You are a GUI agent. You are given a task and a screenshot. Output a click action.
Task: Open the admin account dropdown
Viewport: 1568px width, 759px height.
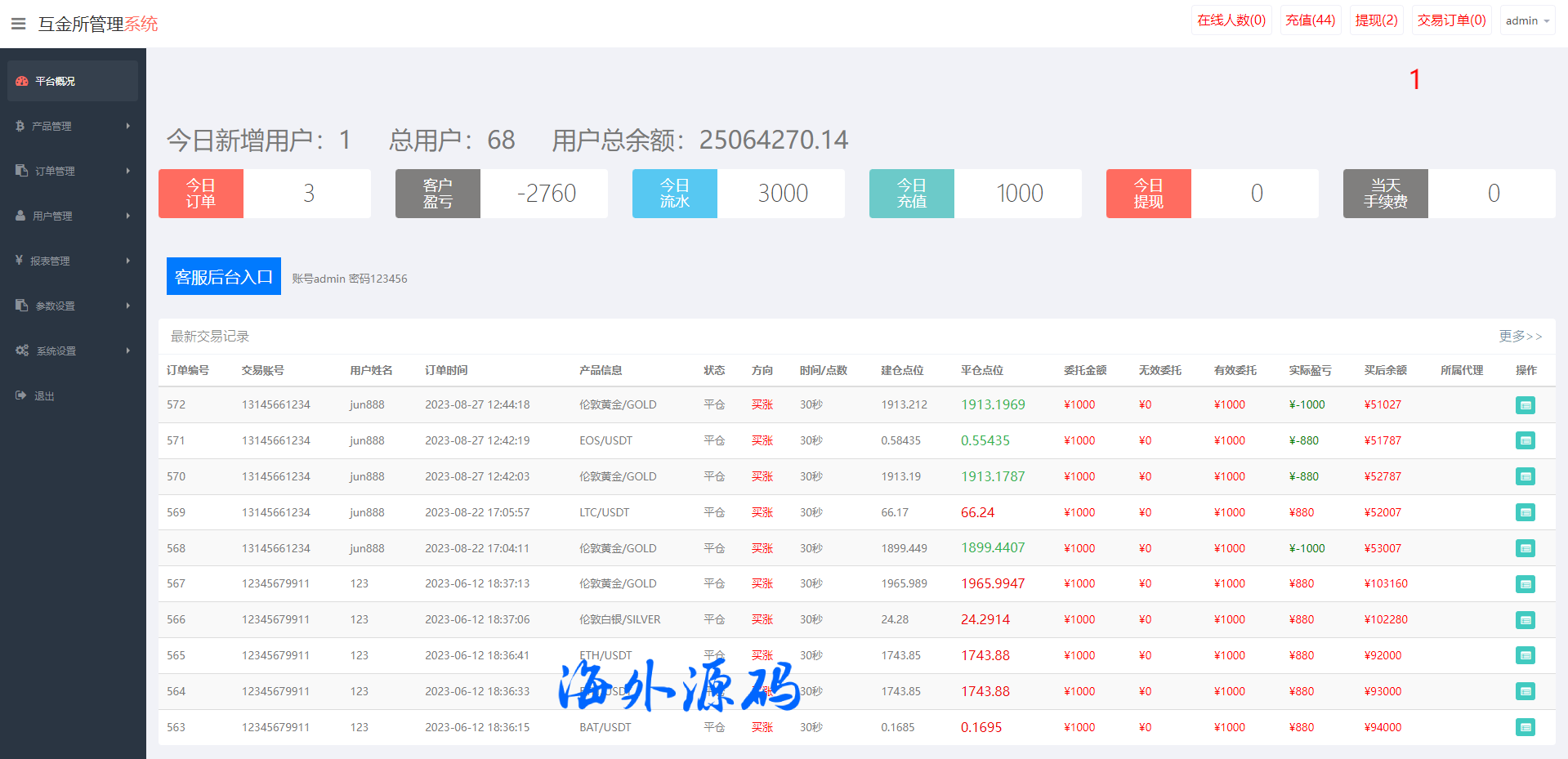point(1526,20)
